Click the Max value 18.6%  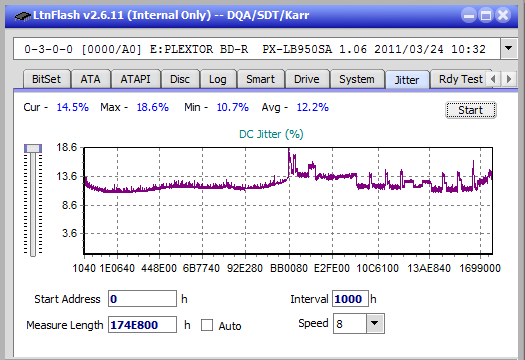click(x=152, y=107)
